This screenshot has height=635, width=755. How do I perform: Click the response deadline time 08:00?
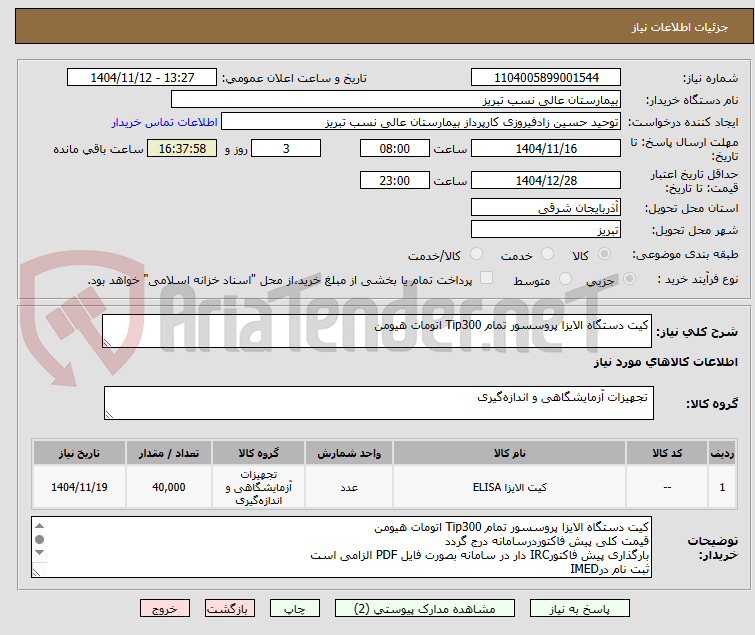pyautogui.click(x=395, y=148)
